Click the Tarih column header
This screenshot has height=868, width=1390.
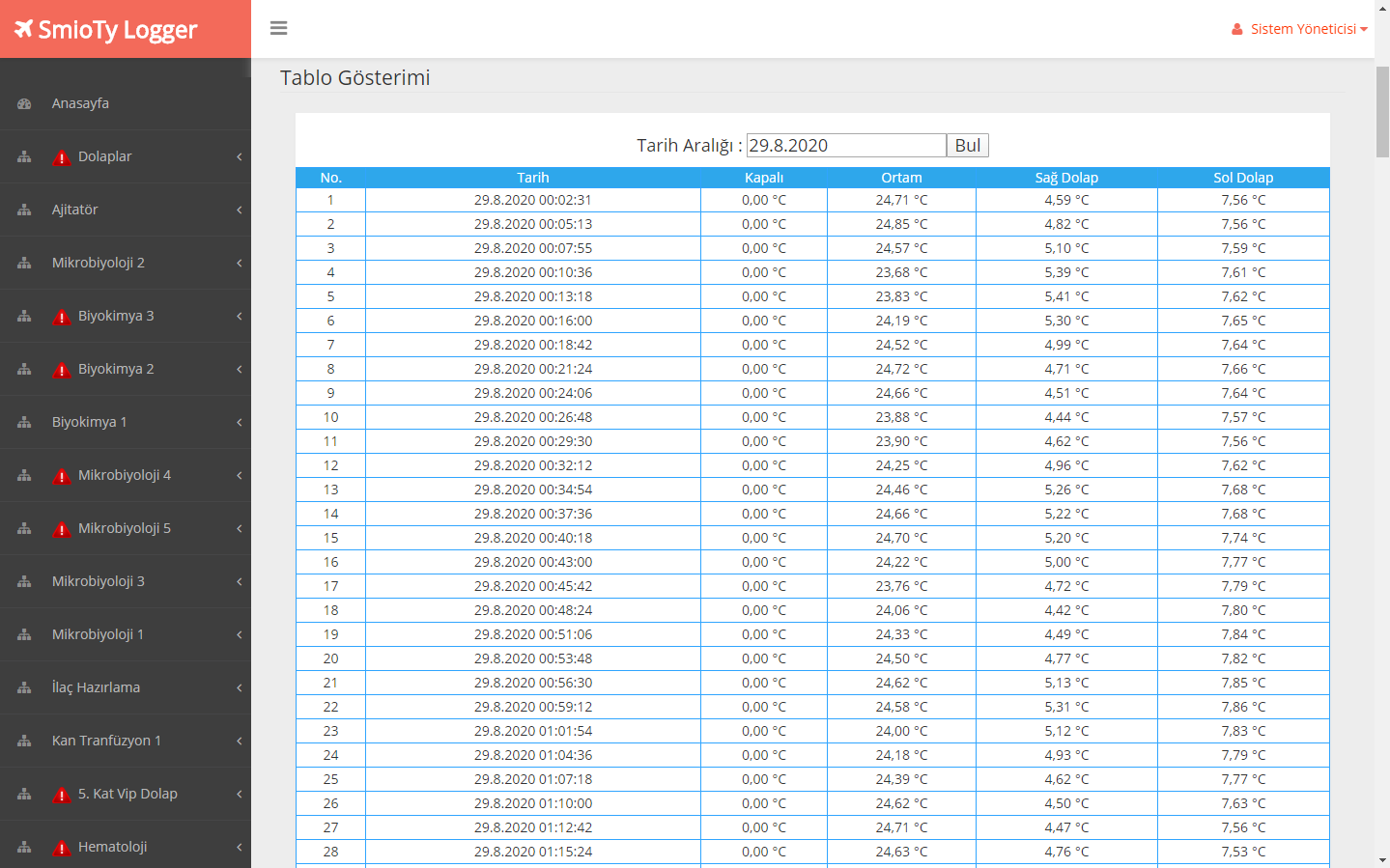pyautogui.click(x=533, y=178)
